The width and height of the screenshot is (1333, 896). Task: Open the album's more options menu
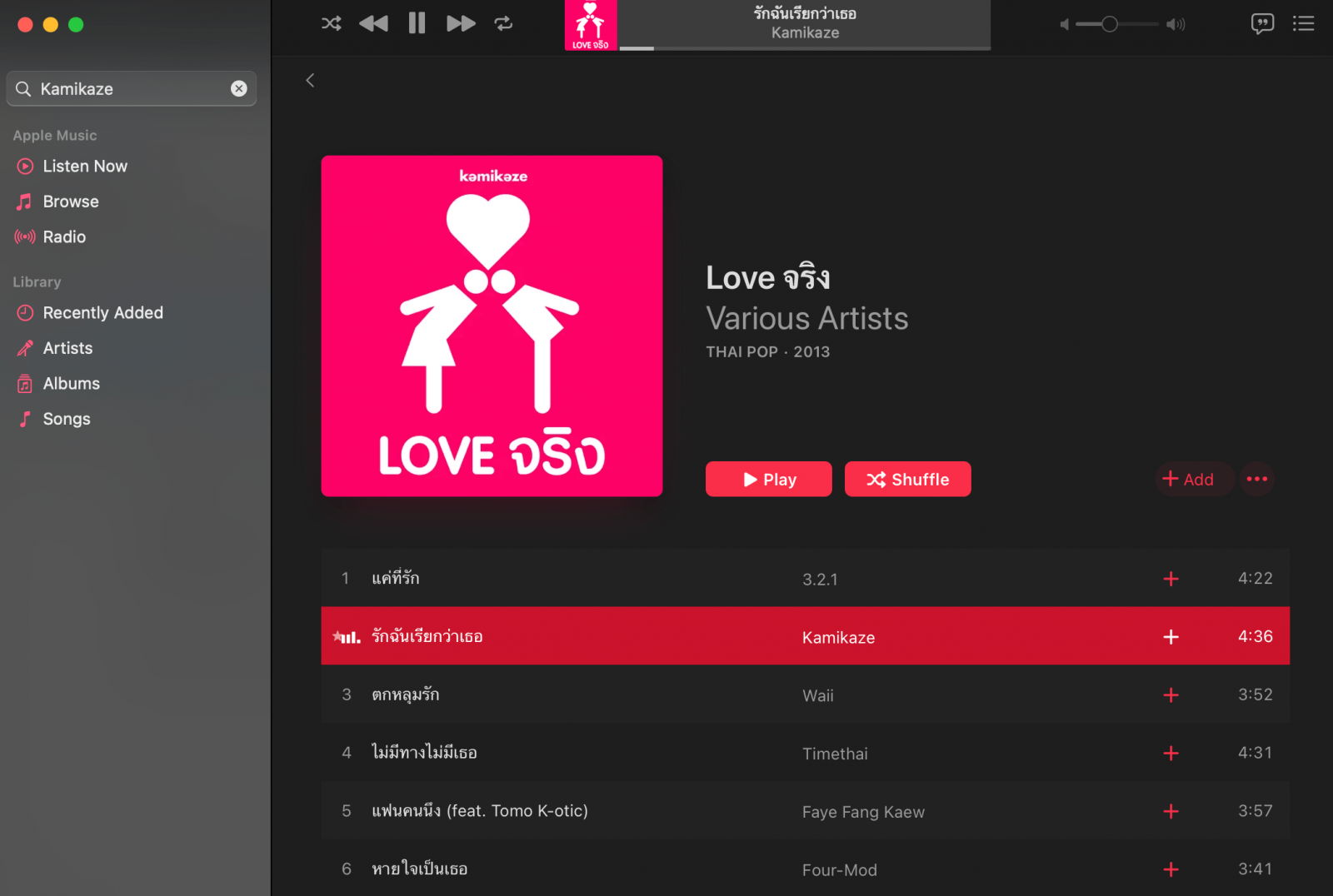1256,479
